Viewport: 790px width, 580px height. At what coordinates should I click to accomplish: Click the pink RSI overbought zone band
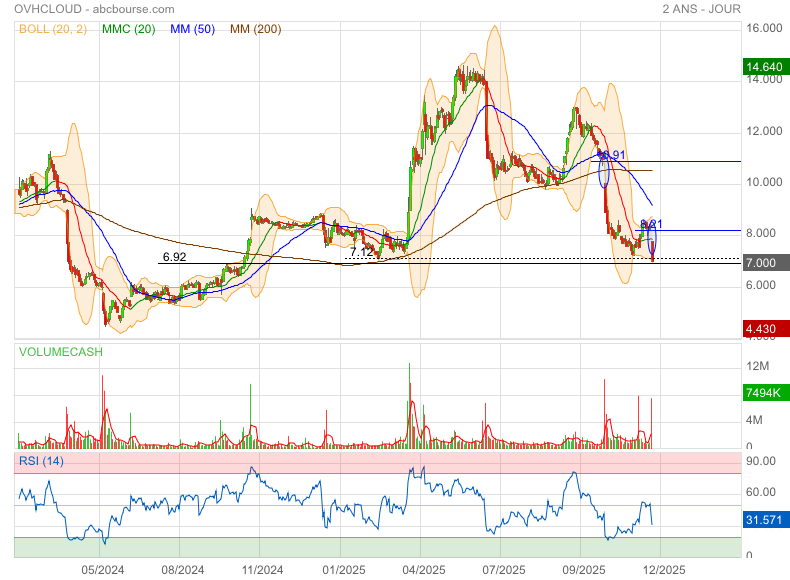(x=380, y=462)
